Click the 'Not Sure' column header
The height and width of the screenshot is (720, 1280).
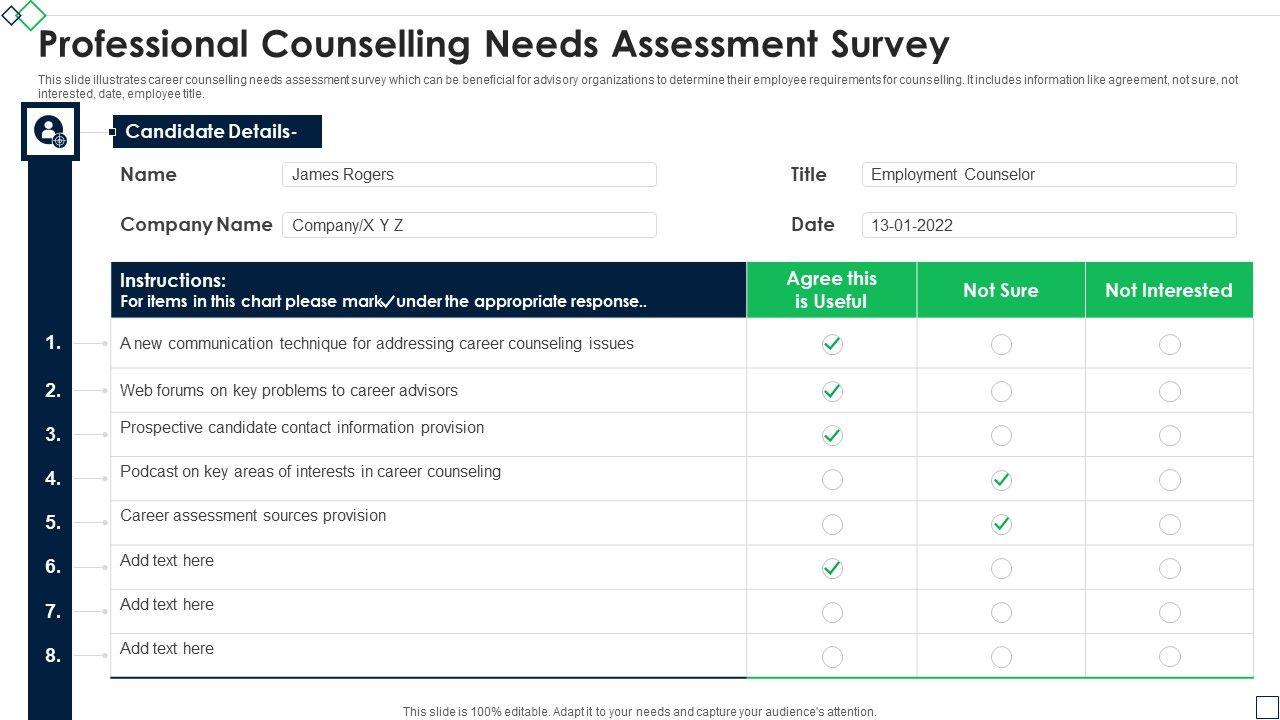click(1000, 290)
